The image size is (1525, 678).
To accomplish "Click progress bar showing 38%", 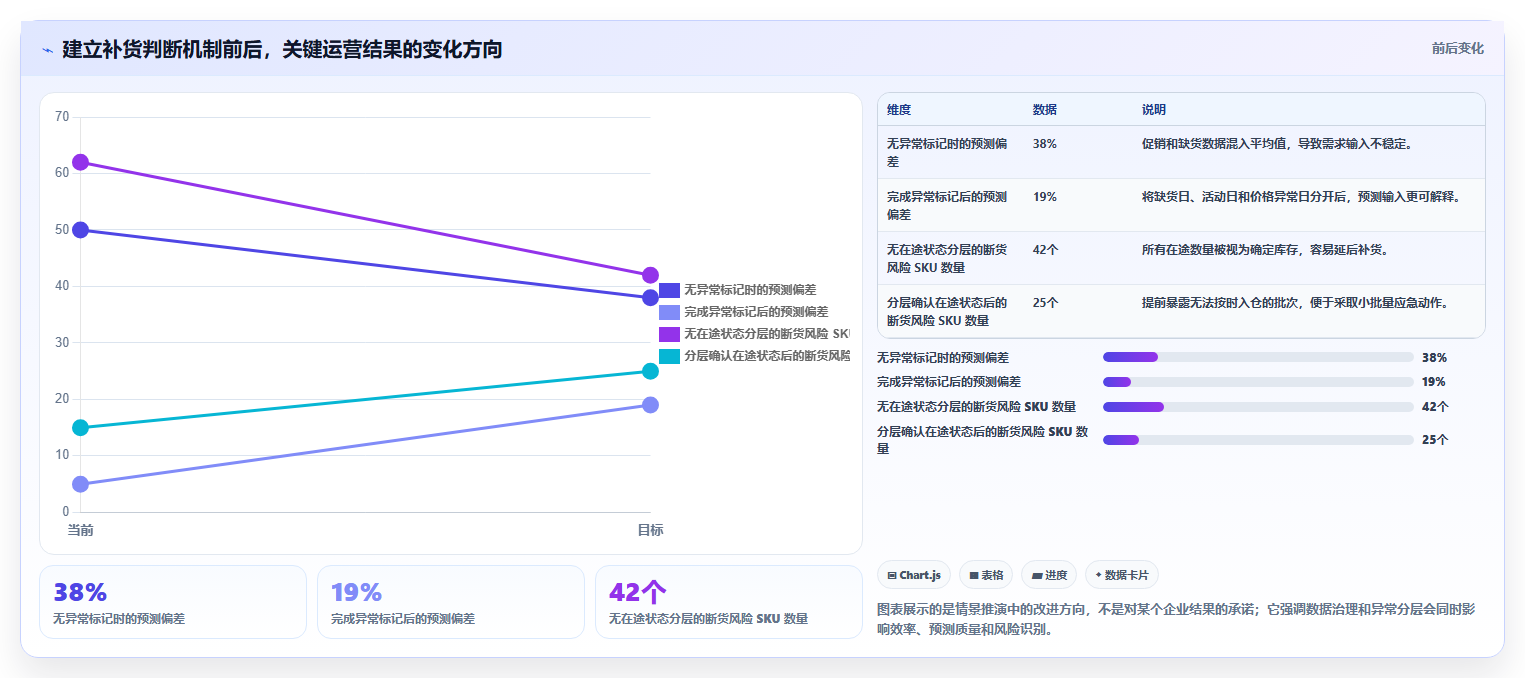I will pyautogui.click(x=1258, y=357).
